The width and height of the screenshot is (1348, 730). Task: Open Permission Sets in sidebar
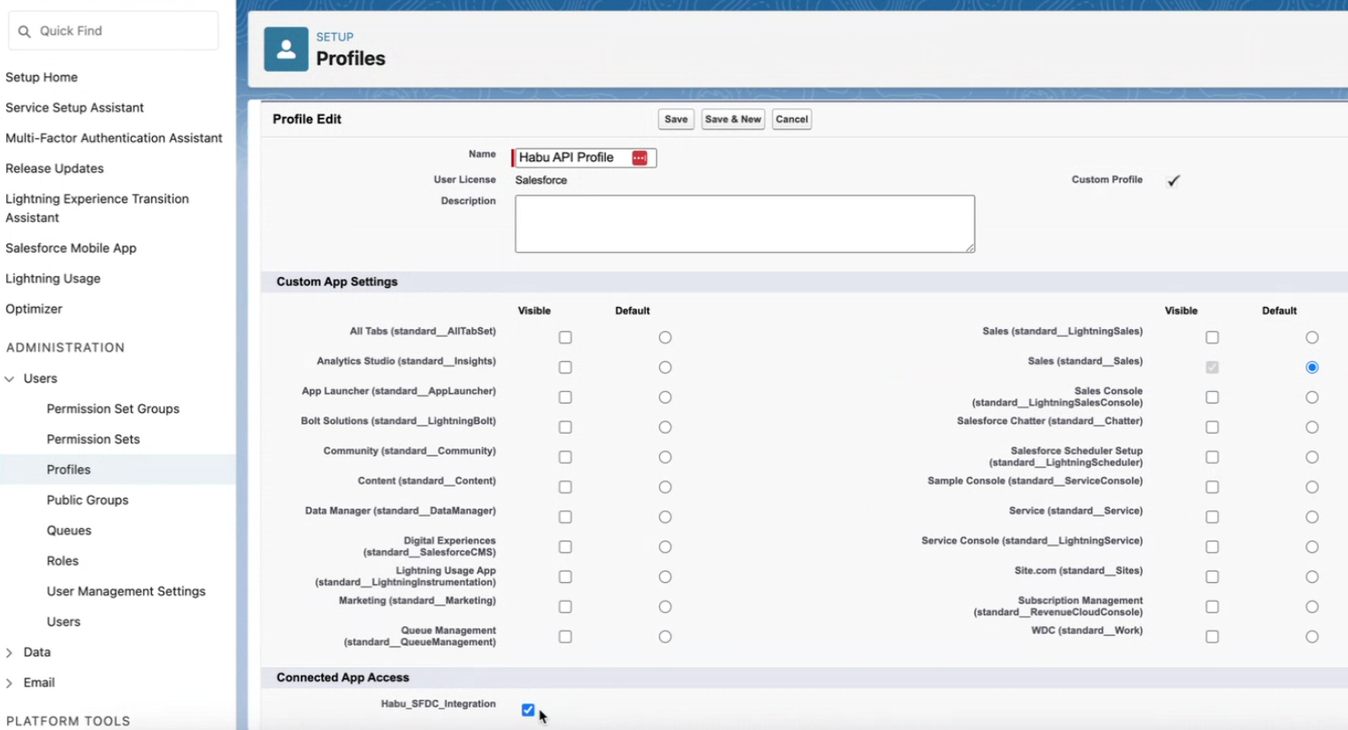click(x=93, y=439)
